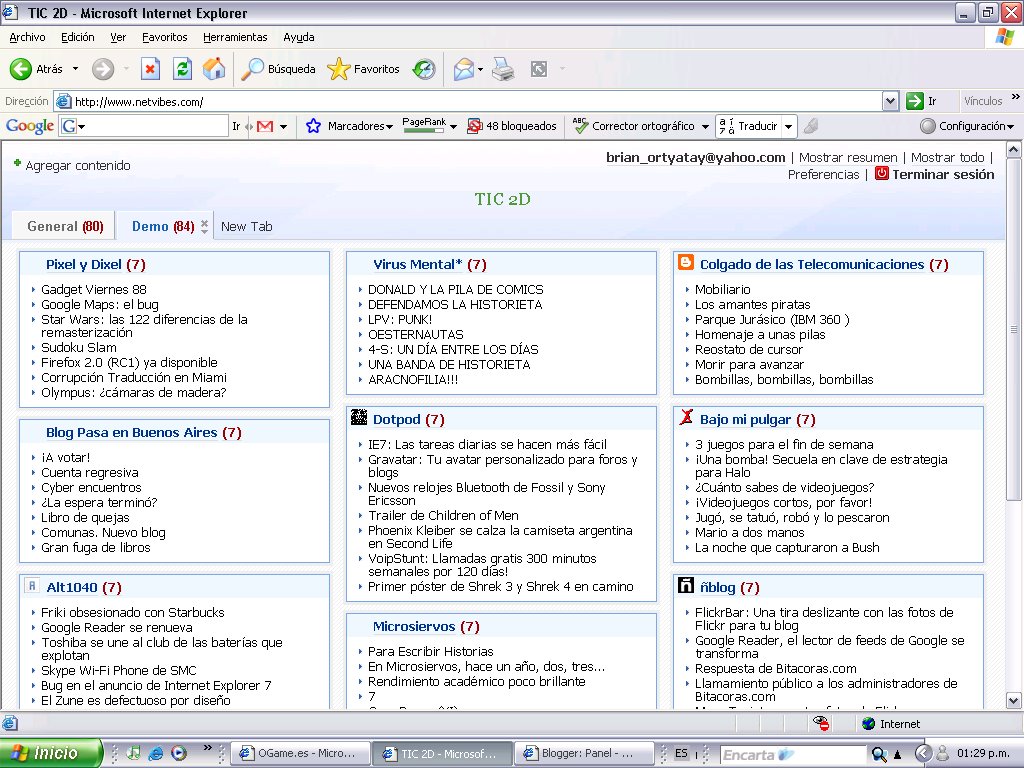Open the Home page icon in toolbar
The width and height of the screenshot is (1024, 768).
(214, 69)
